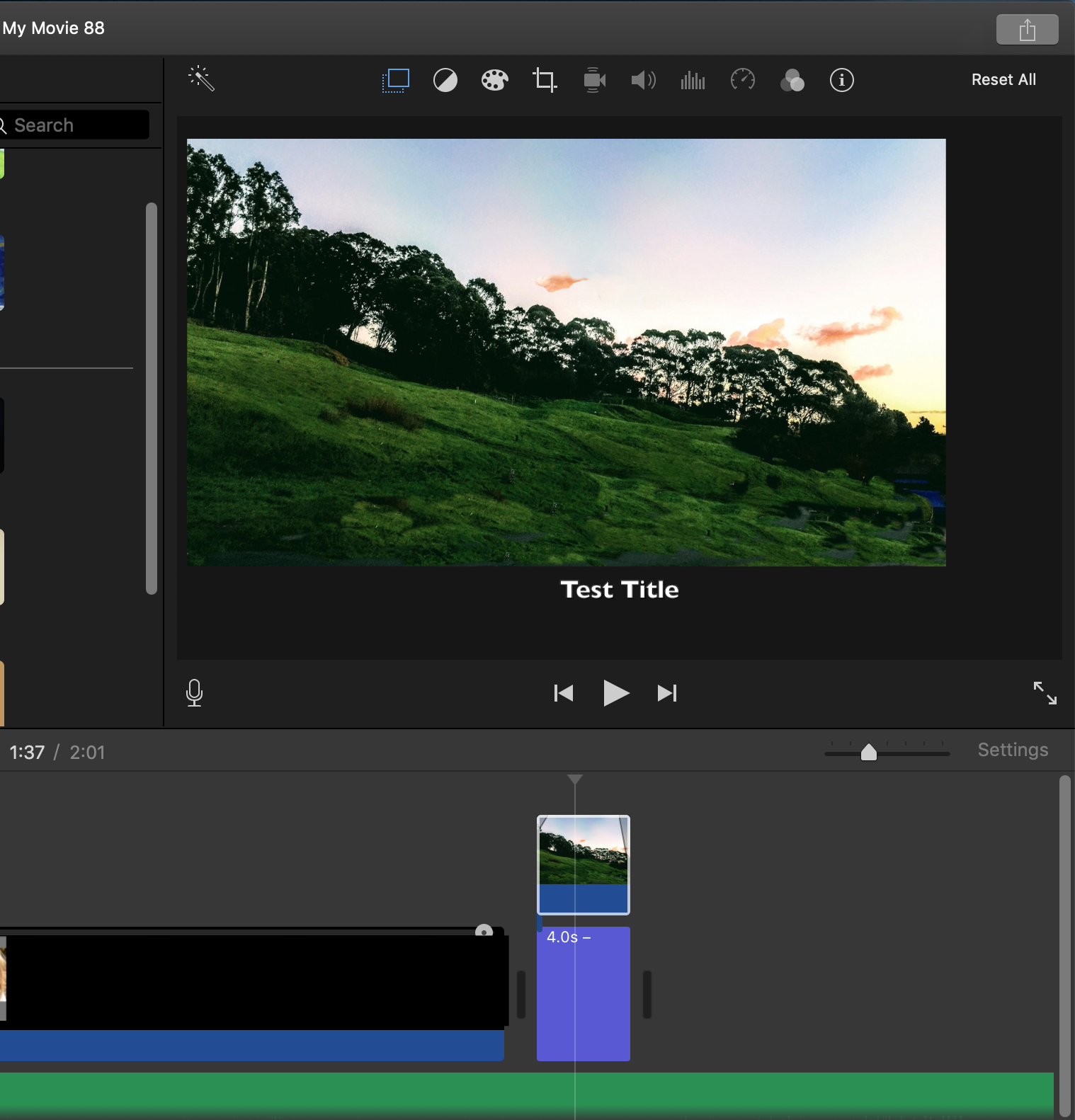Skip to the previous clip
Image resolution: width=1075 pixels, height=1120 pixels.
tap(564, 692)
